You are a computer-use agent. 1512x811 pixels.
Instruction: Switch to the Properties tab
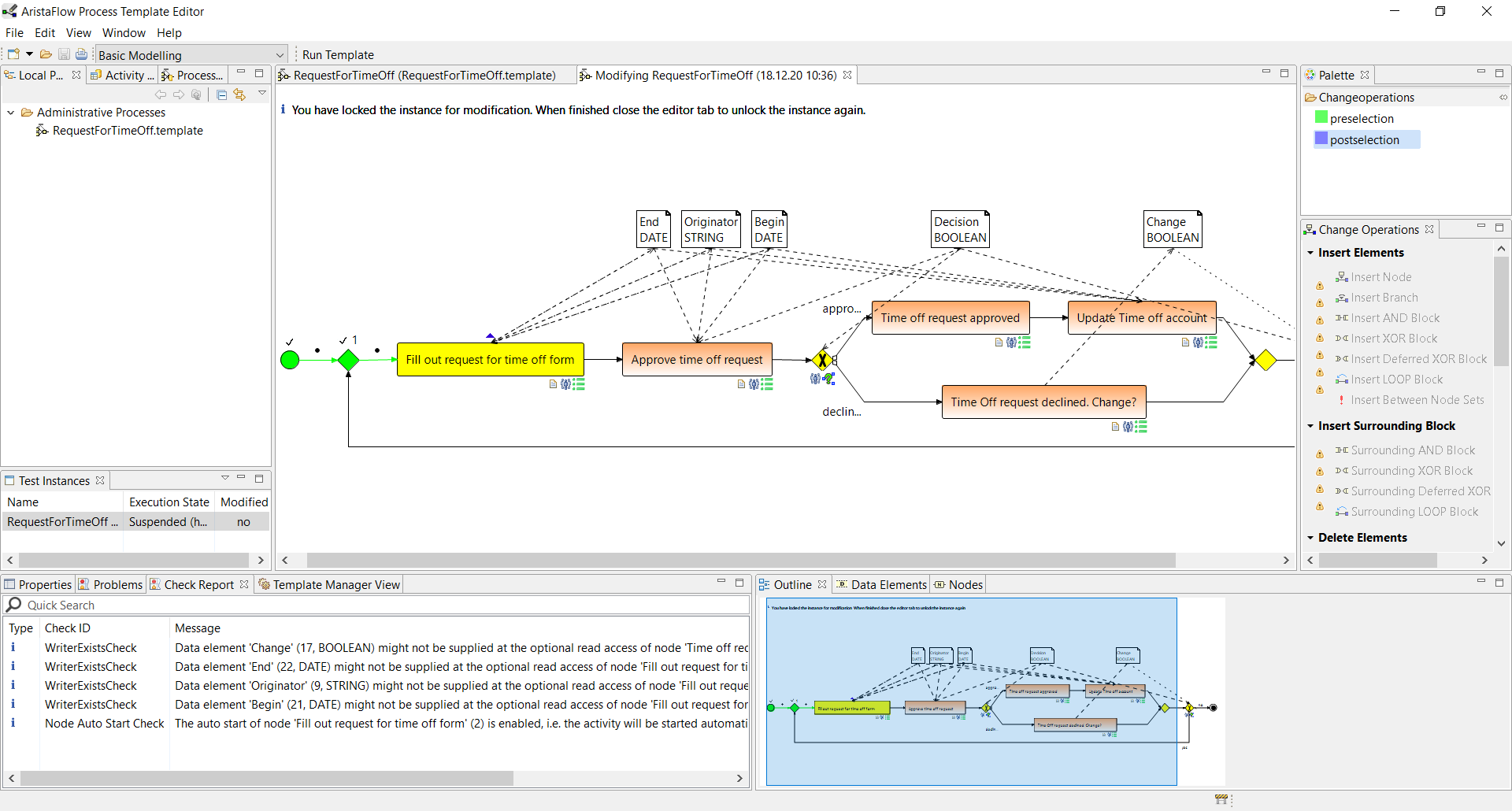tap(38, 584)
